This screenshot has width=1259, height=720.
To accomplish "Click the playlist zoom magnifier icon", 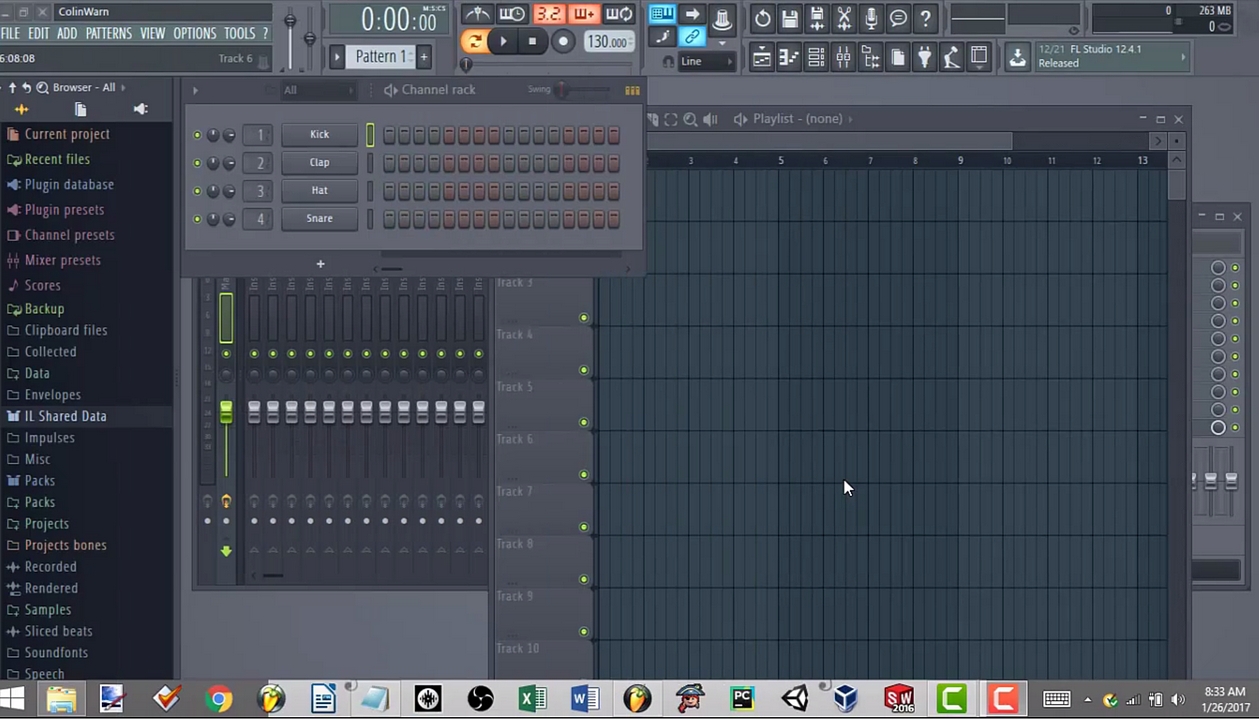I will click(690, 119).
